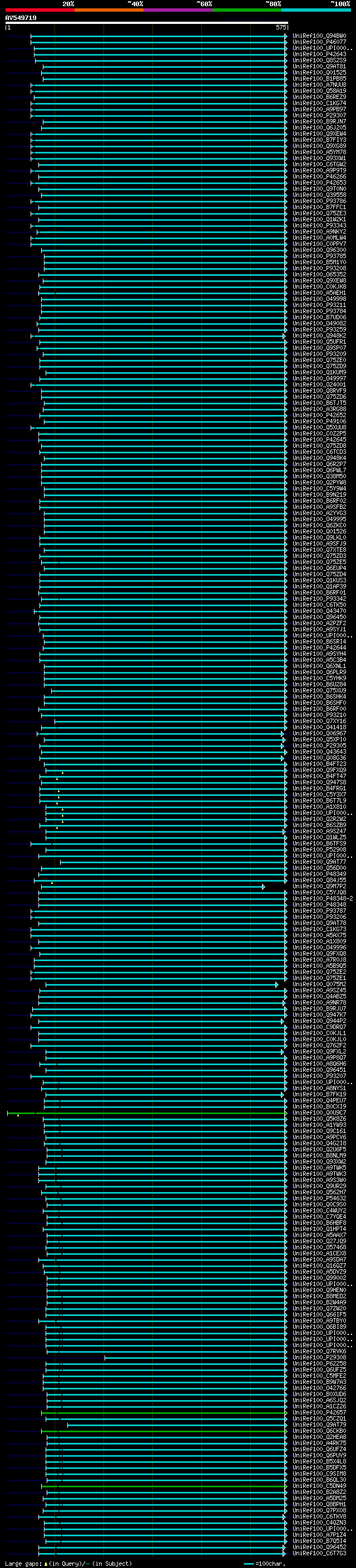The image size is (356, 1568).
Task: Select hit UniRef100_P54632
Action: pos(319,1199)
